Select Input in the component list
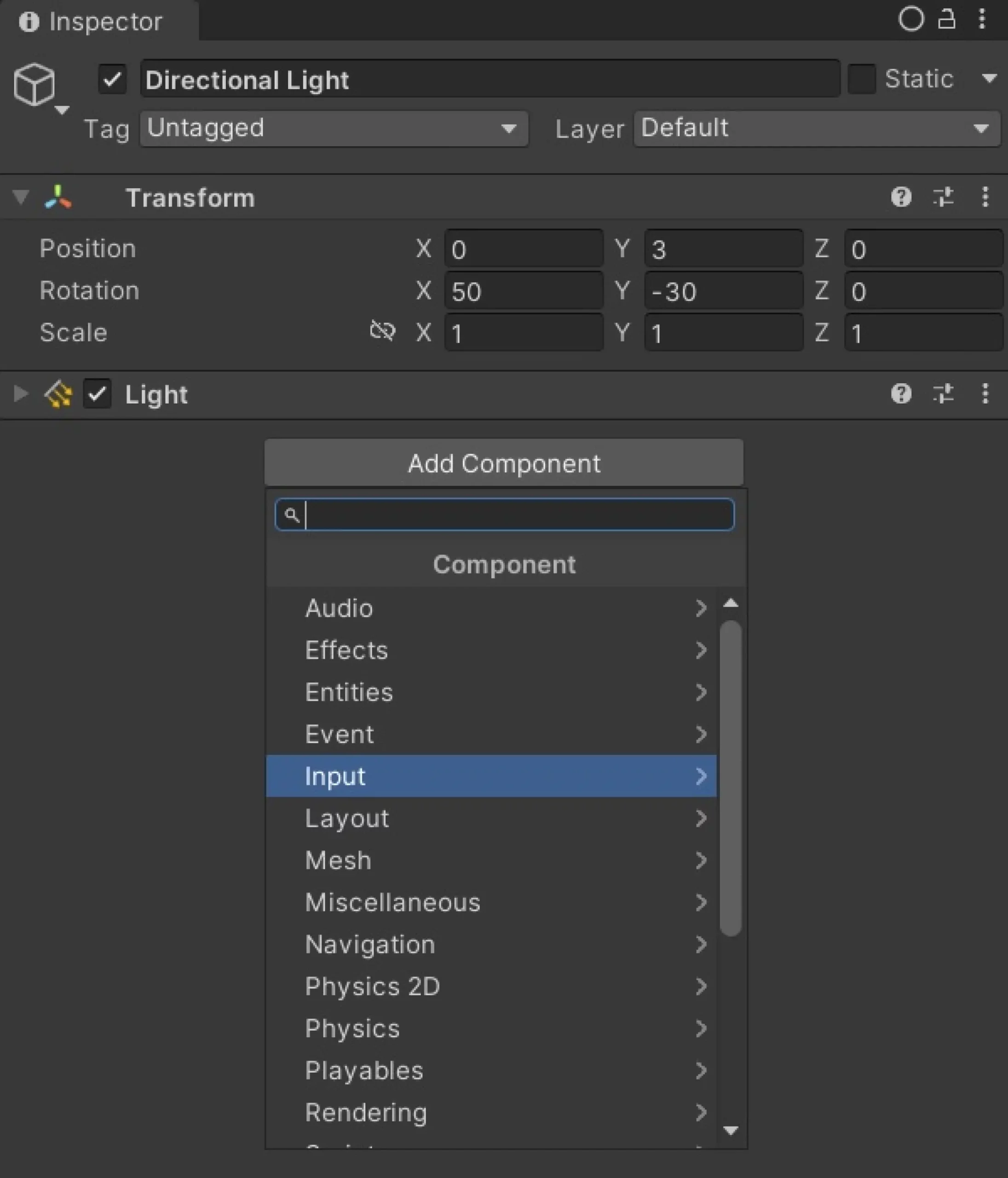 click(490, 776)
